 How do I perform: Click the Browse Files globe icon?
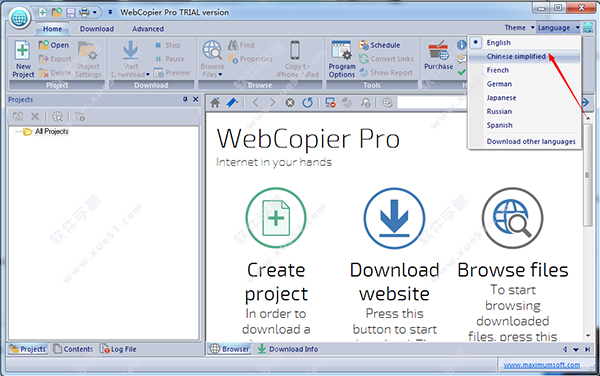[x=212, y=50]
